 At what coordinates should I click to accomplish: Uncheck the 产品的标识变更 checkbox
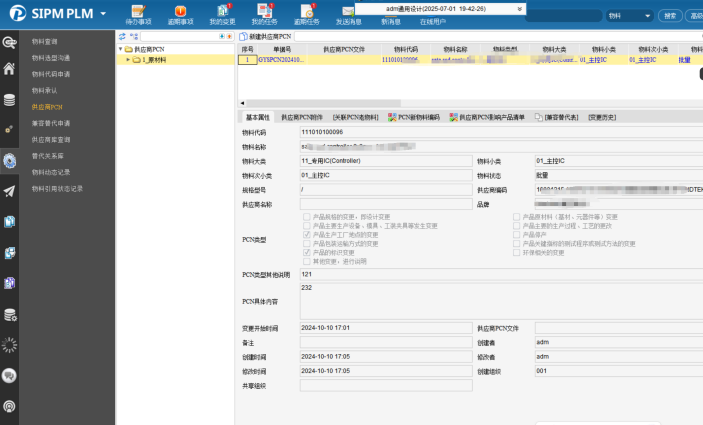coord(305,252)
